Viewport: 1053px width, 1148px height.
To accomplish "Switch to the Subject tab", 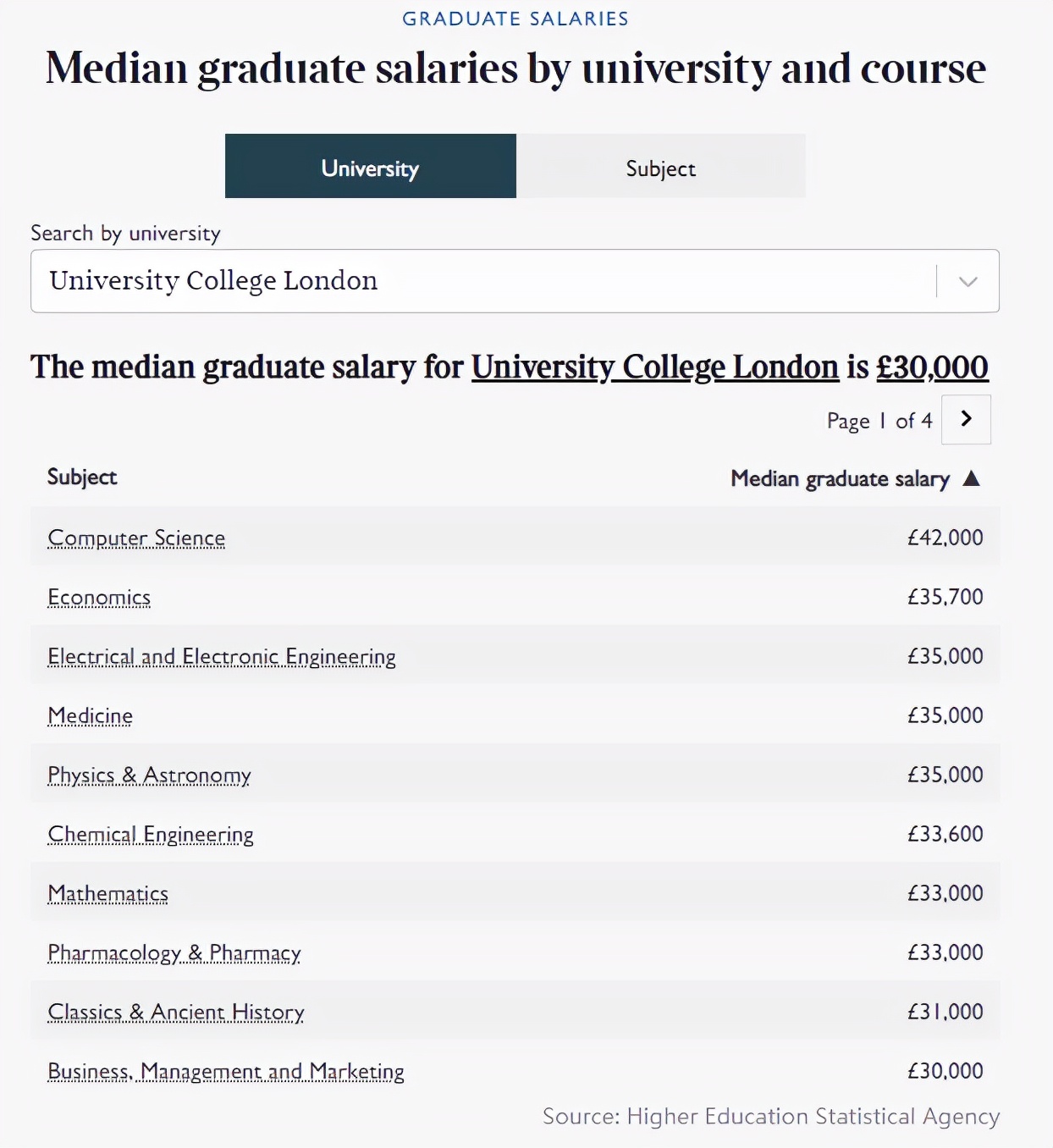I will [x=660, y=168].
